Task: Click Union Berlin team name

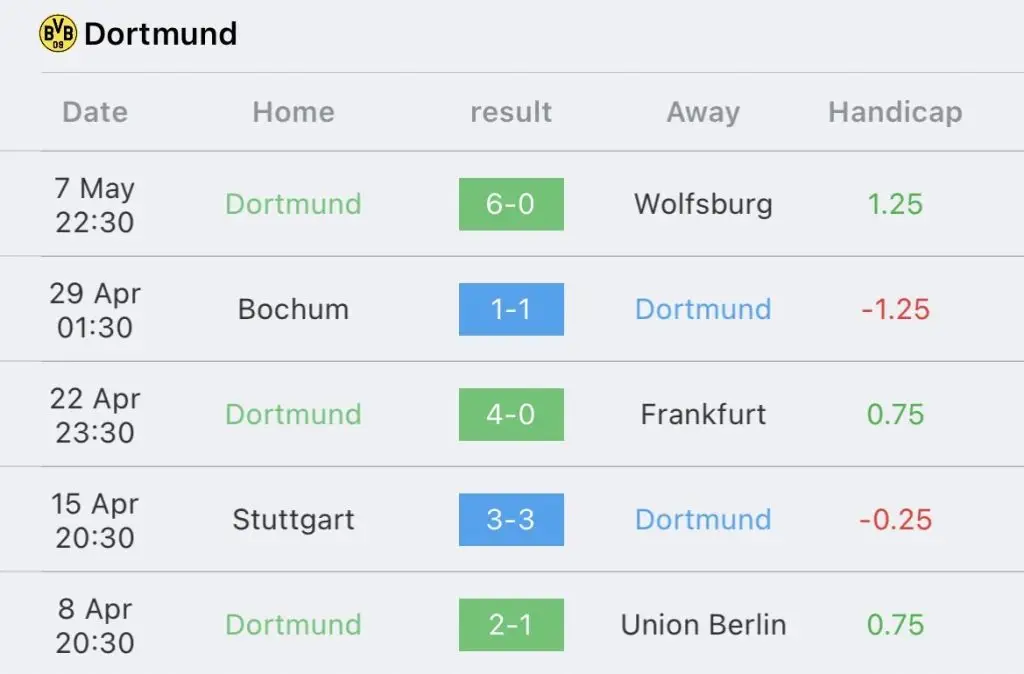Action: coord(703,625)
